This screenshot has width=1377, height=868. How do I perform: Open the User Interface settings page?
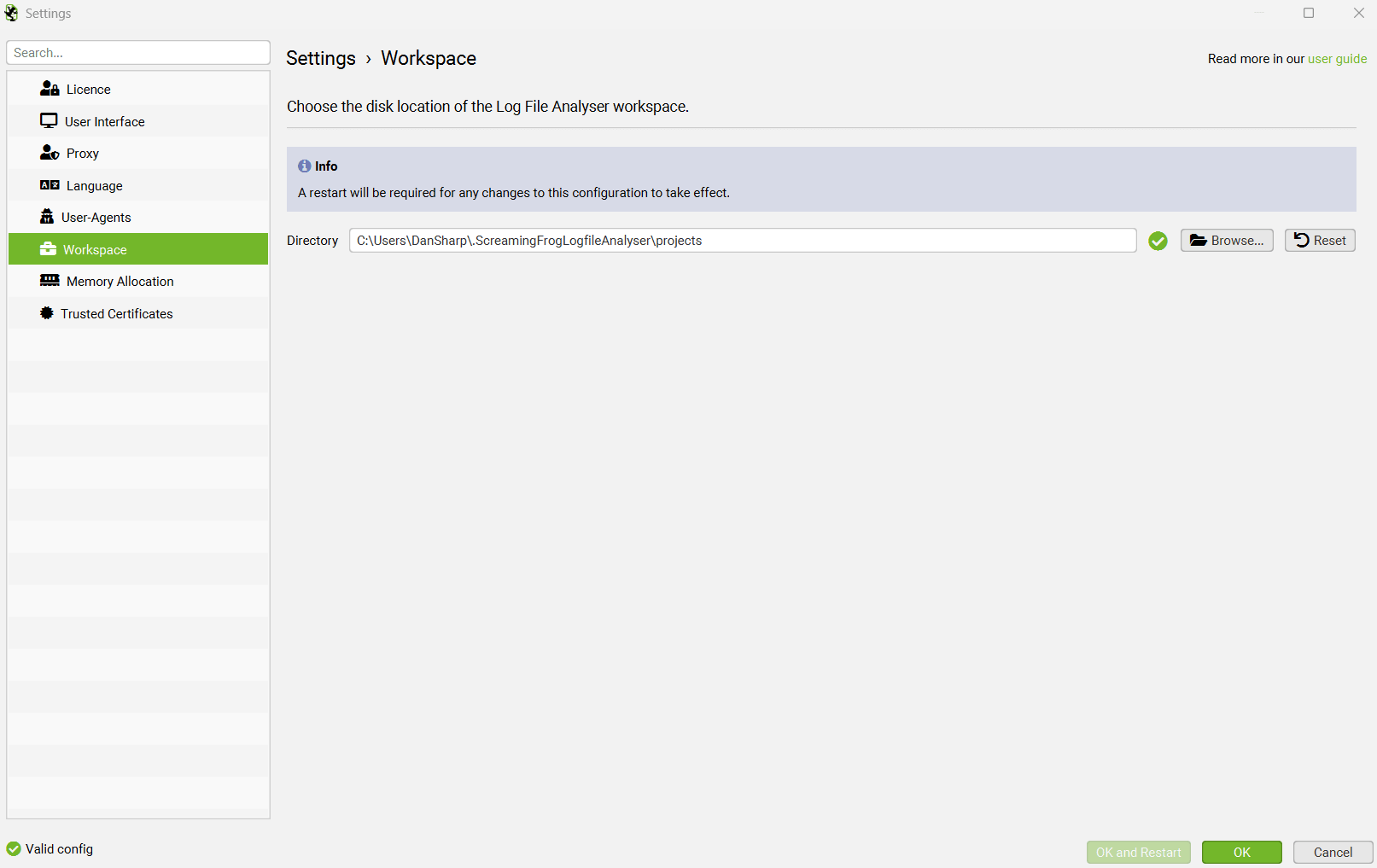tap(138, 121)
